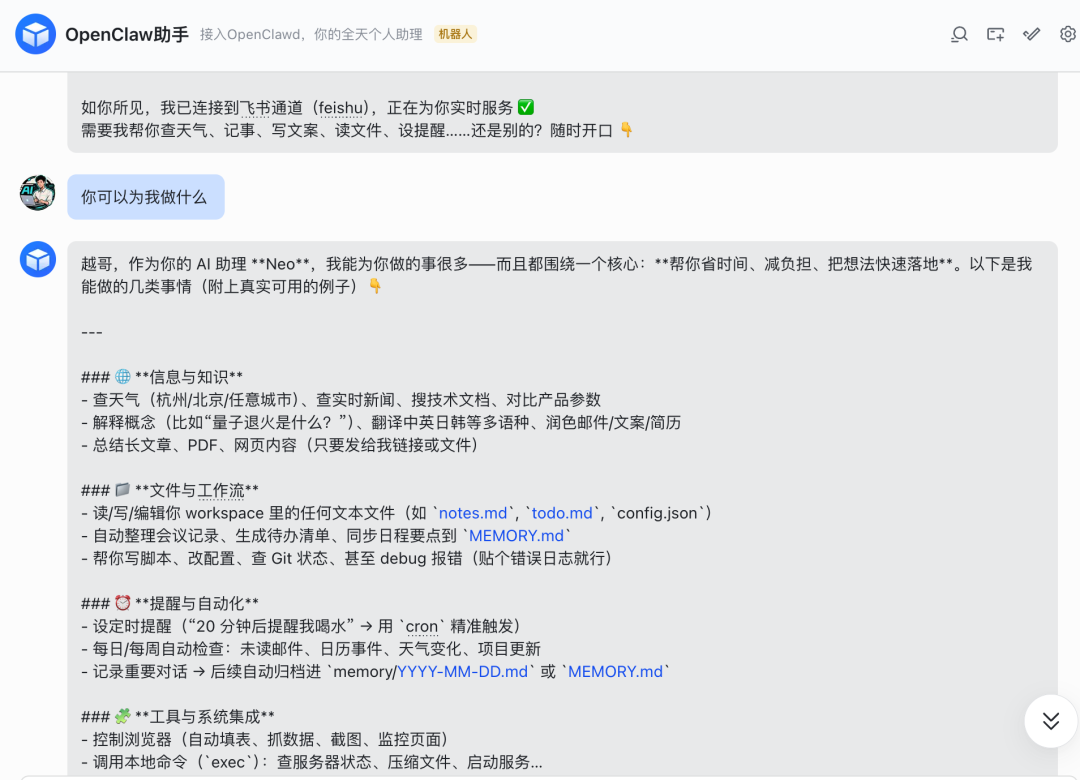Click the 机器人 tag in header
This screenshot has height=780, width=1080.
455,34
